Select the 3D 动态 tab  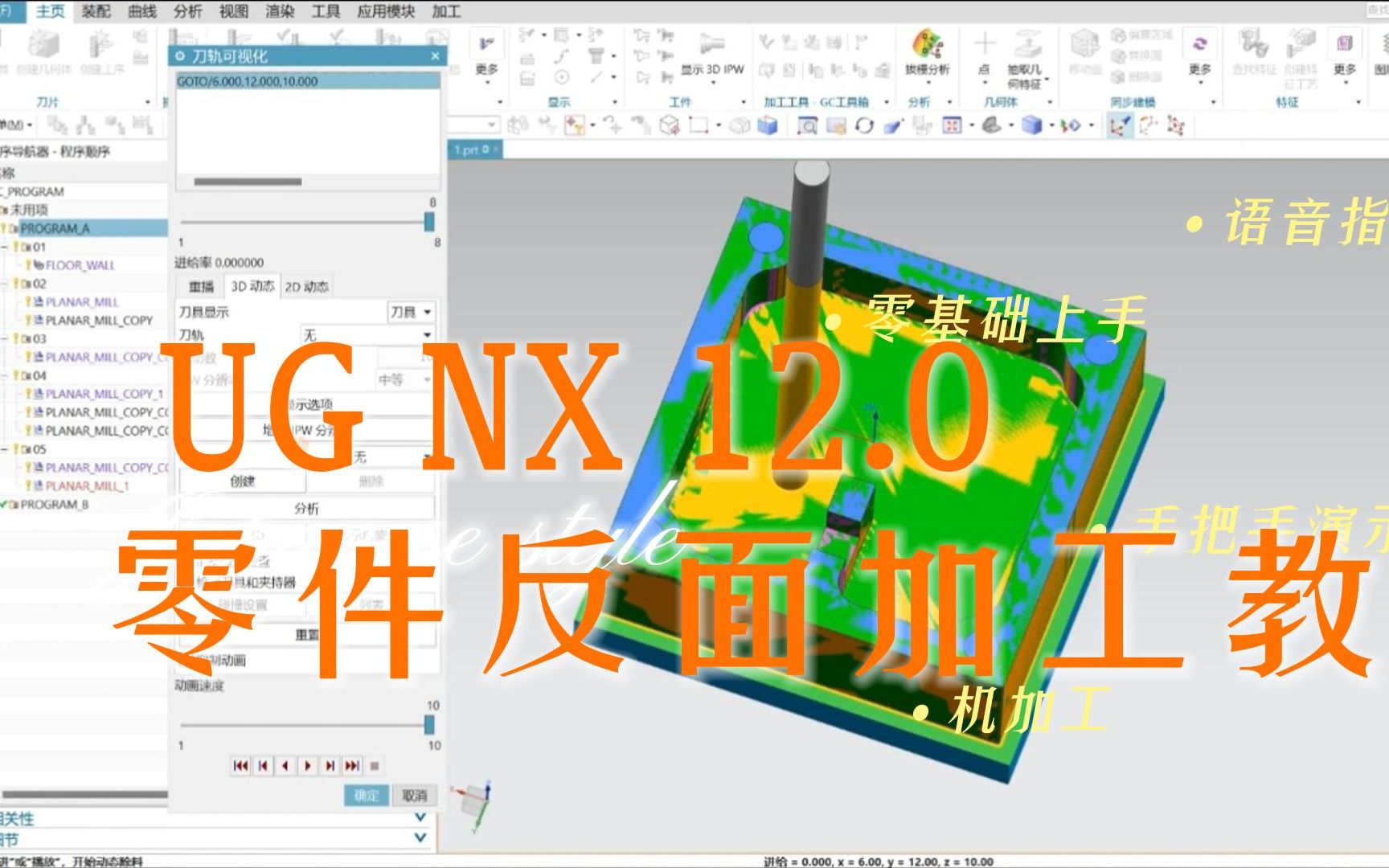(253, 286)
